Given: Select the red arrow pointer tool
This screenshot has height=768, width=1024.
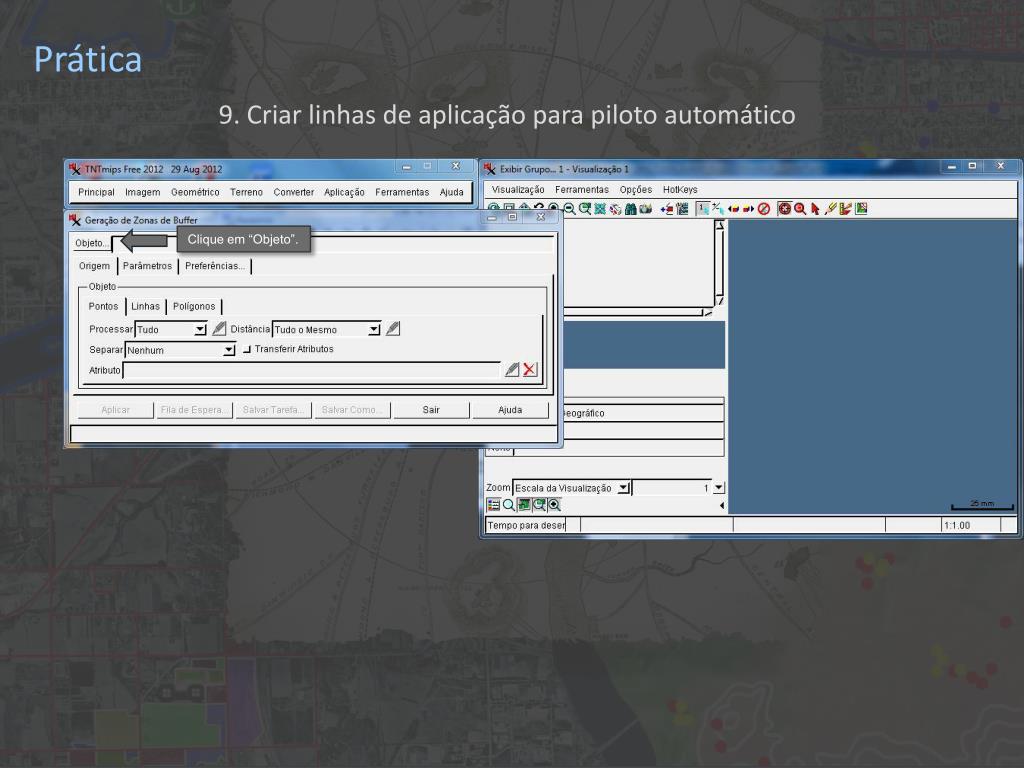Looking at the screenshot, I should tap(815, 209).
